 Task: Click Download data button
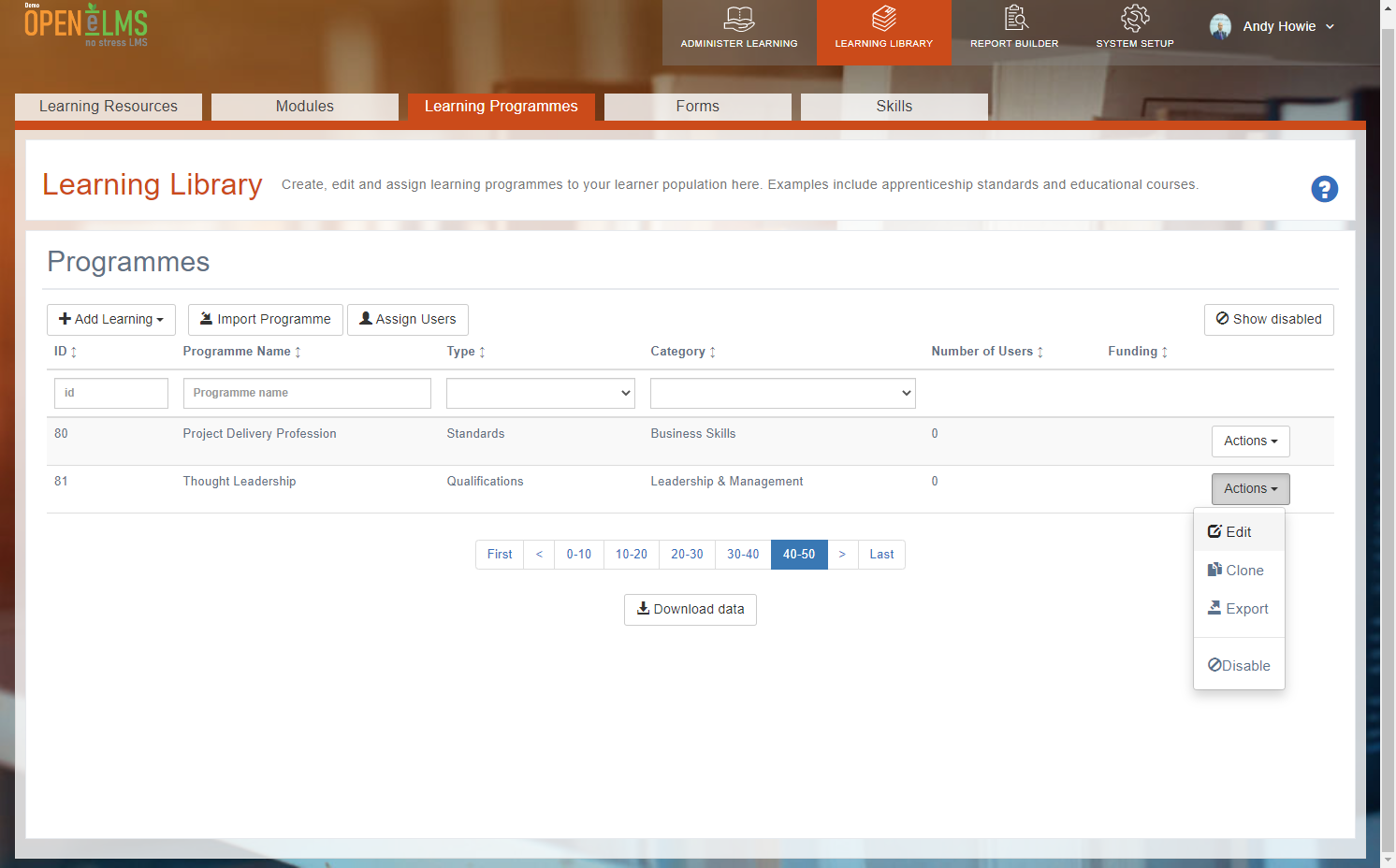click(691, 610)
